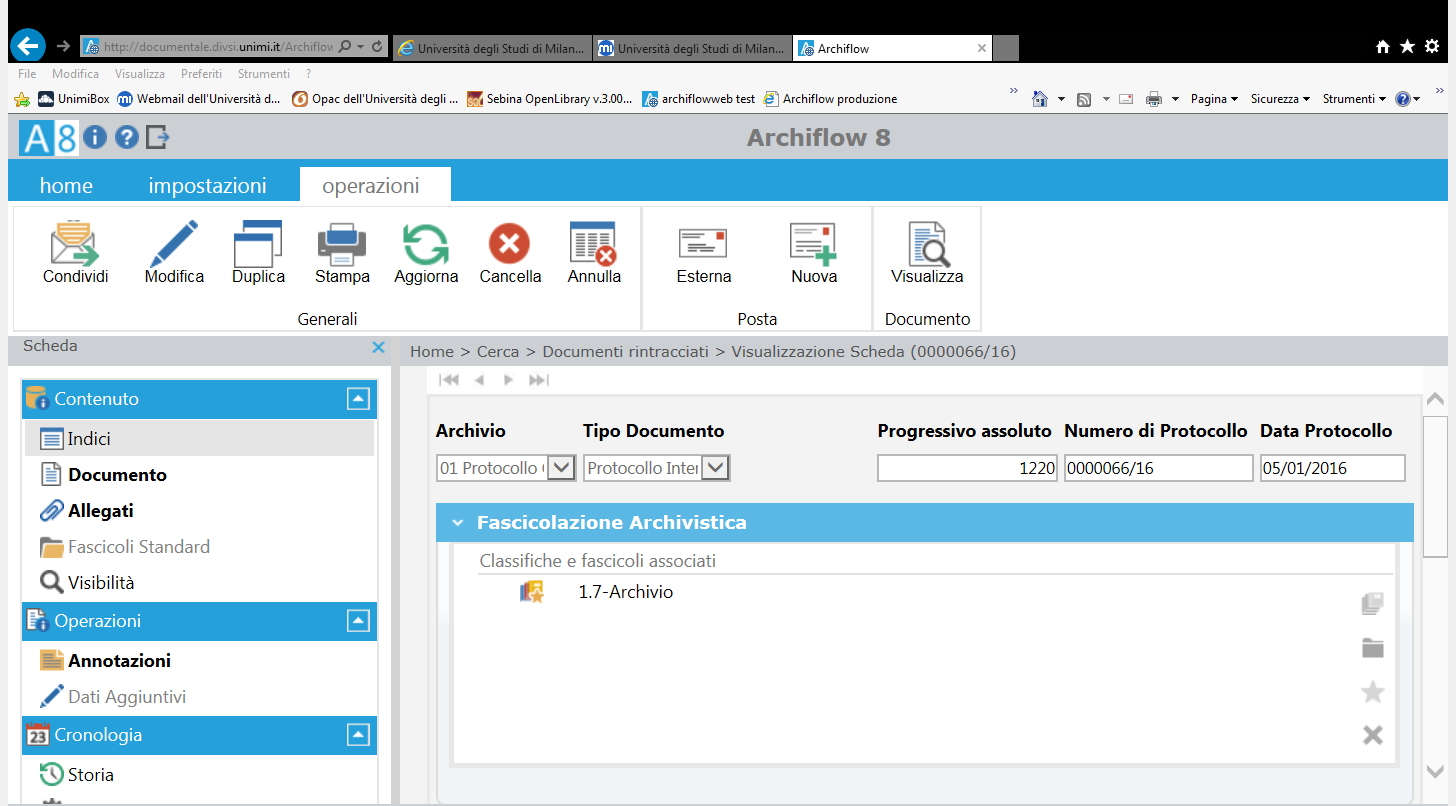Viewport: 1456px width, 806px height.
Task: Click the Duplica icon
Action: pyautogui.click(x=258, y=243)
